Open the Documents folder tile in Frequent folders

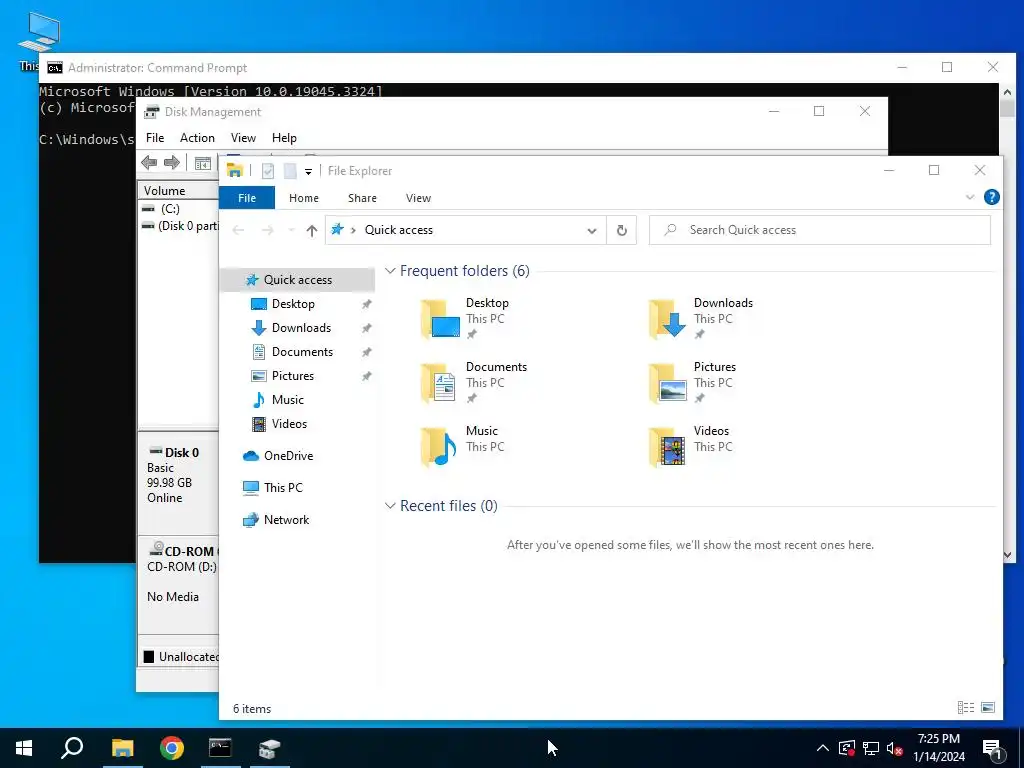pyautogui.click(x=473, y=382)
